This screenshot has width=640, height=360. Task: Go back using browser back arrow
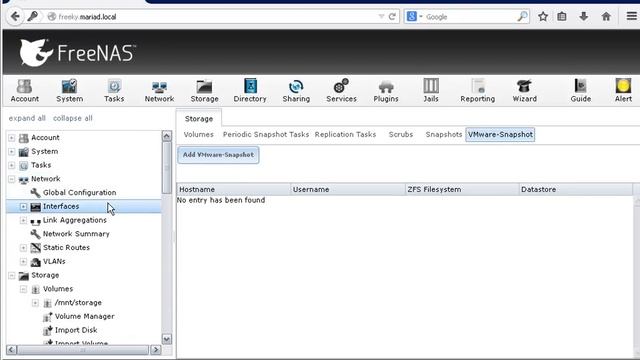point(15,16)
